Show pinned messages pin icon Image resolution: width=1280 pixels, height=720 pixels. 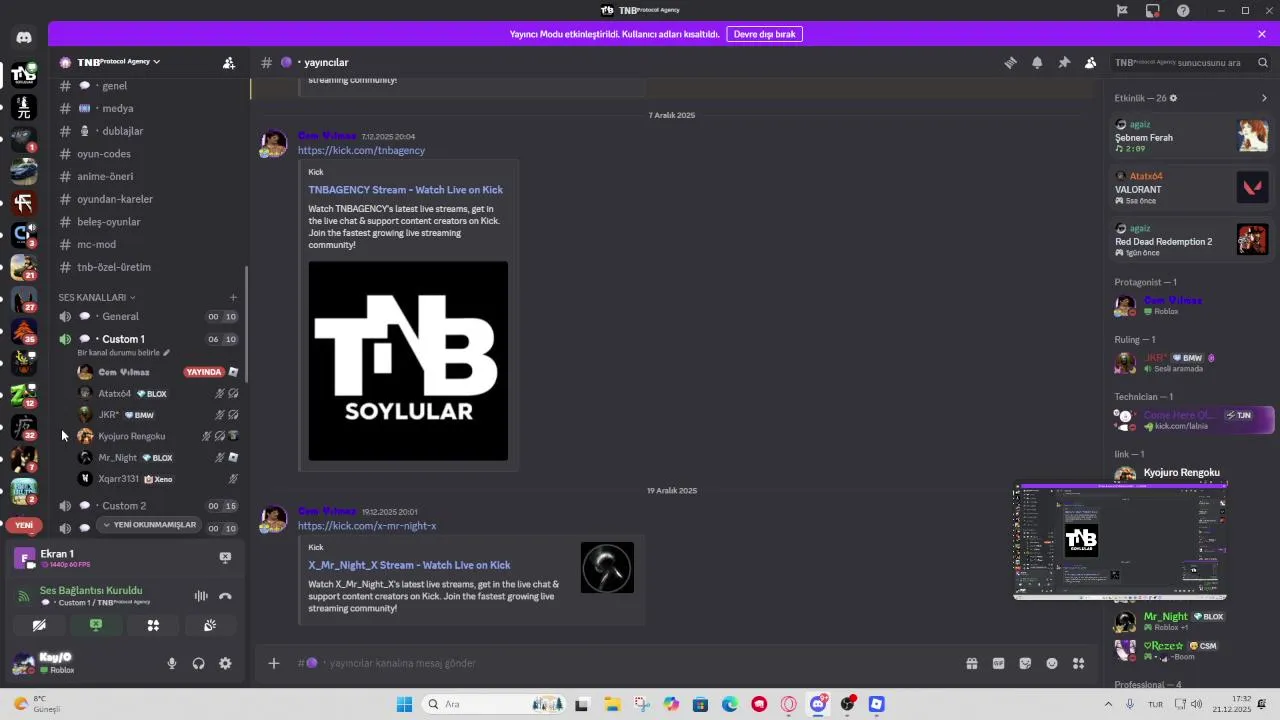point(1064,62)
